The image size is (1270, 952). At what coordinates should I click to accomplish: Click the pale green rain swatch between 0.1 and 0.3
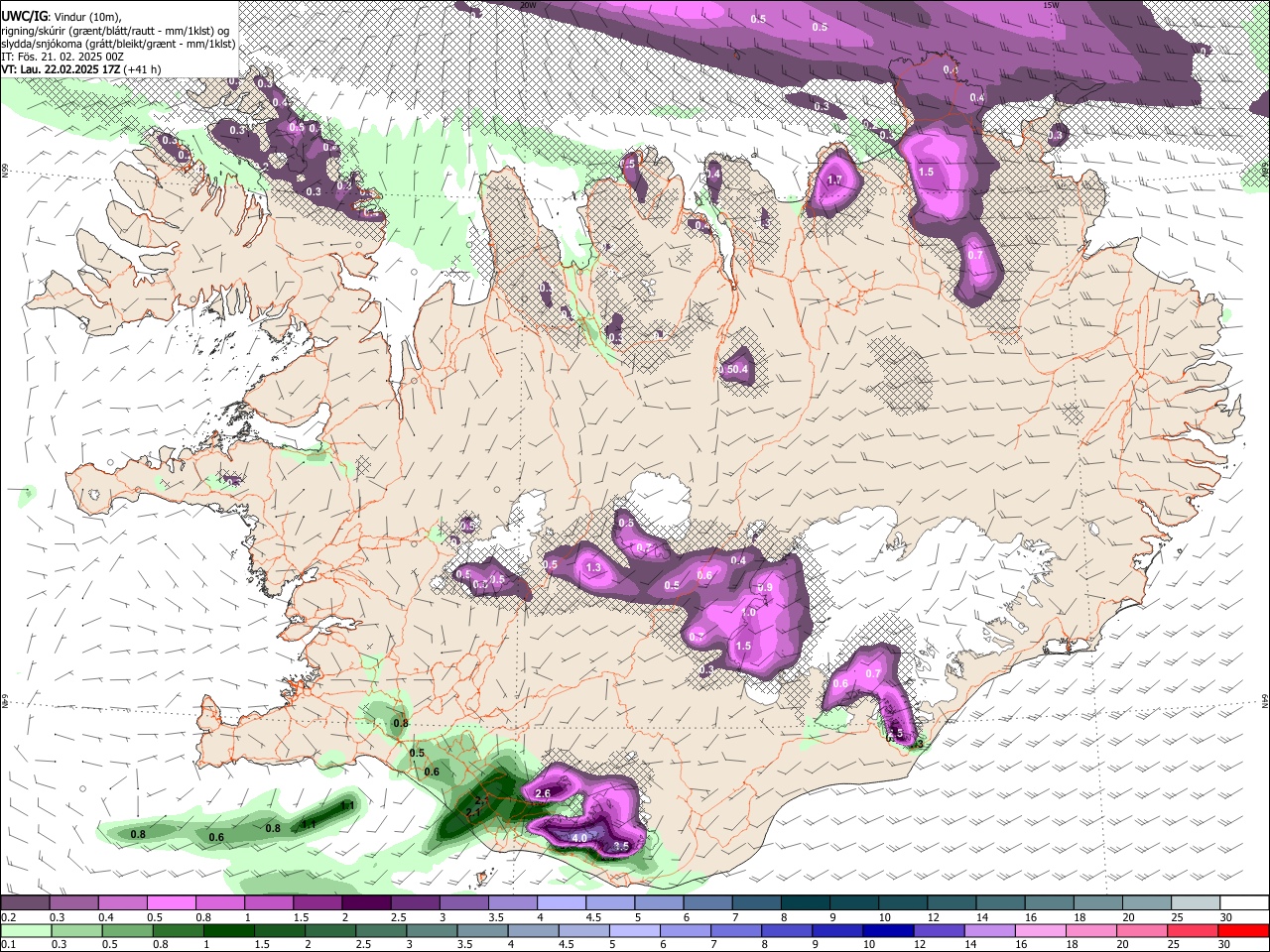coord(25,930)
